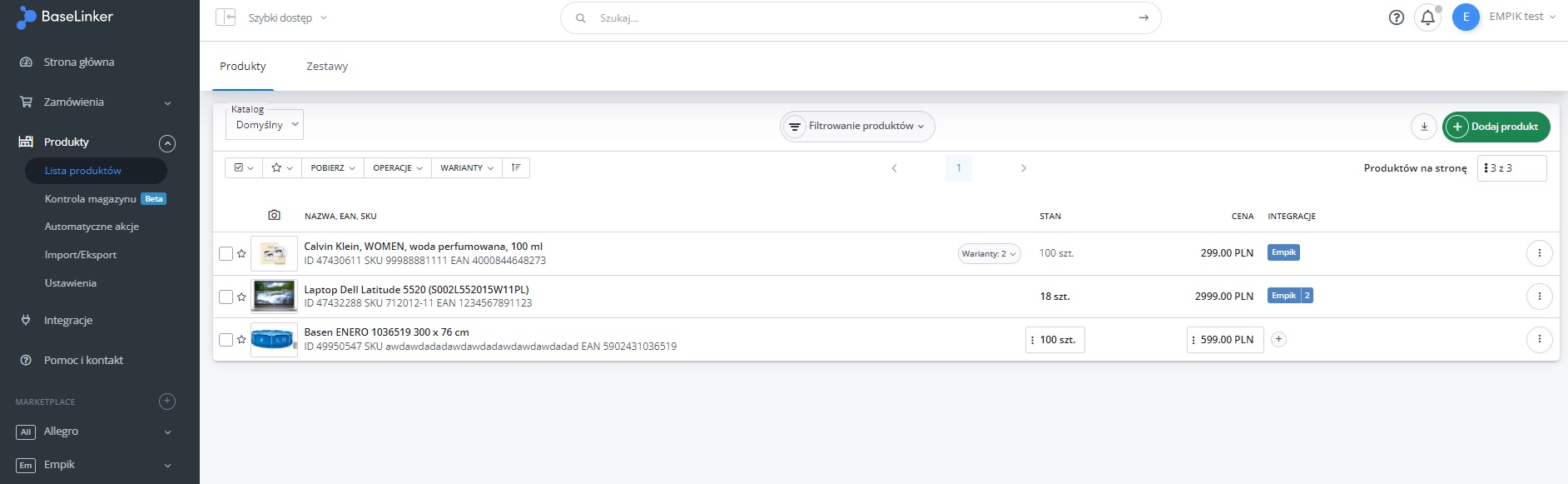Click the download icon beside Dodaj produkt

pos(1424,127)
